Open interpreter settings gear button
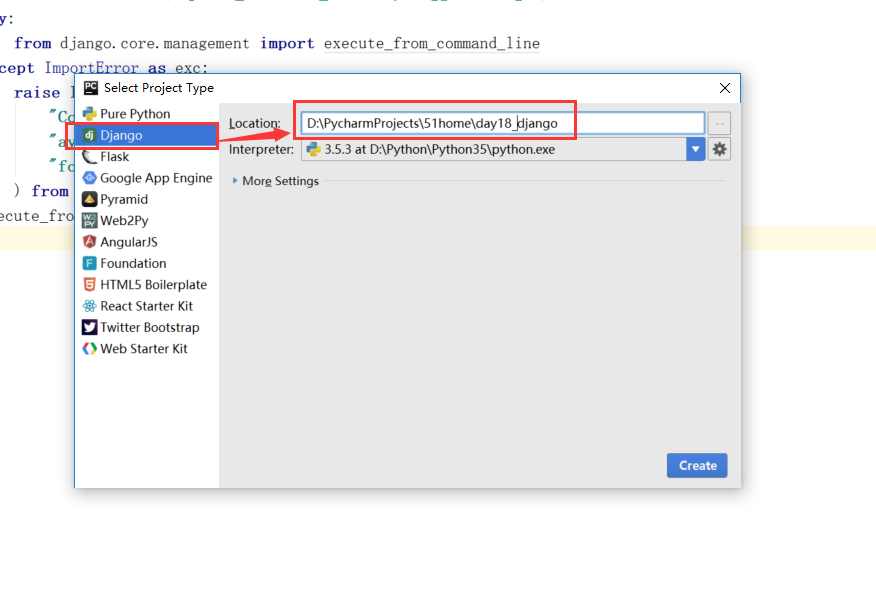 (720, 149)
